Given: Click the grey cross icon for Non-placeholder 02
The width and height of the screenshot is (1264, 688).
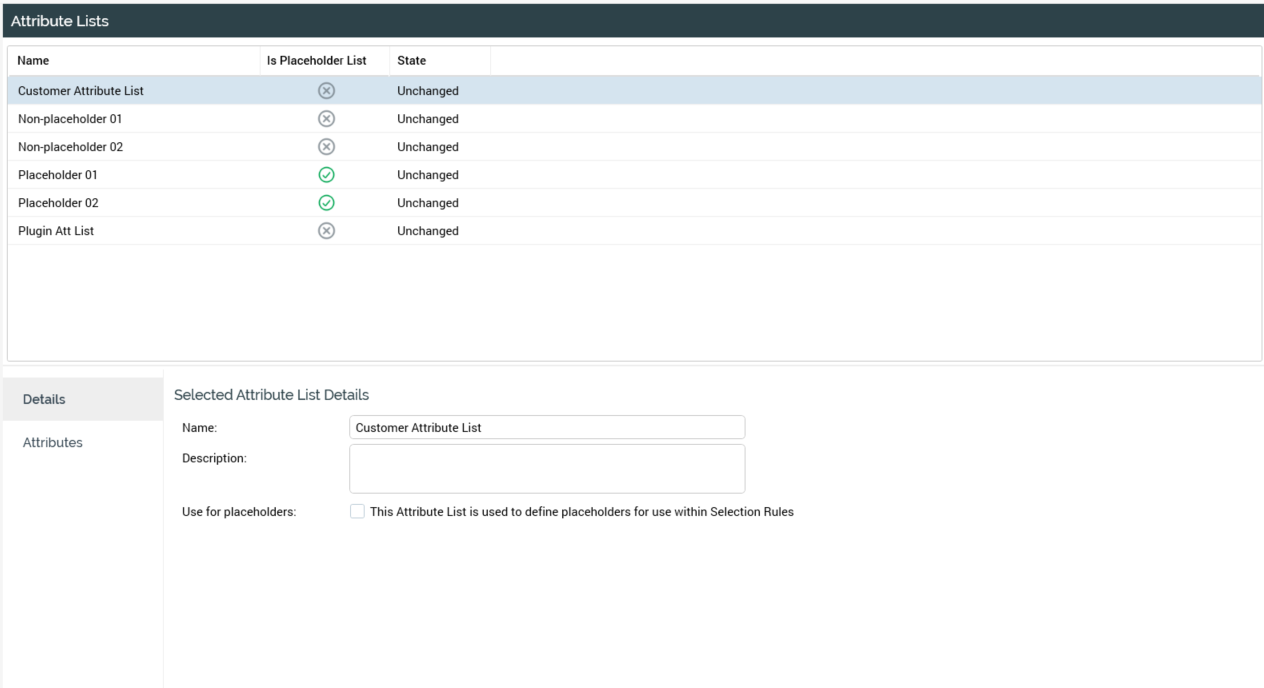Looking at the screenshot, I should click(x=325, y=147).
